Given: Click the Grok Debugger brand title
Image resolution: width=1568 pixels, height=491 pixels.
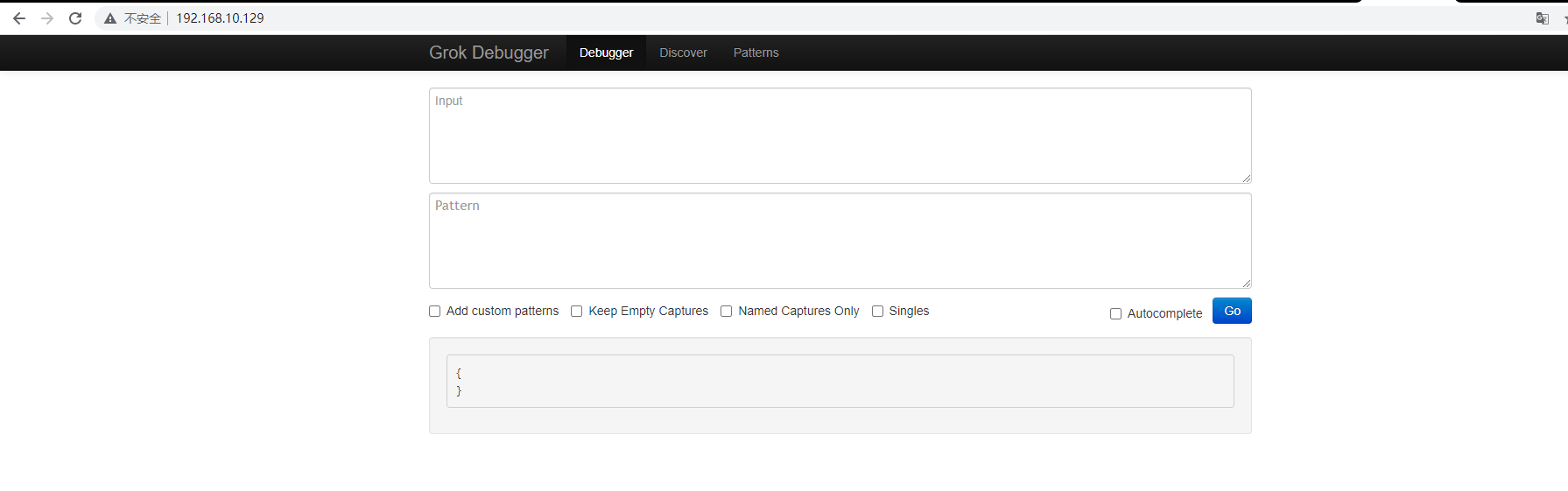Looking at the screenshot, I should pos(489,53).
